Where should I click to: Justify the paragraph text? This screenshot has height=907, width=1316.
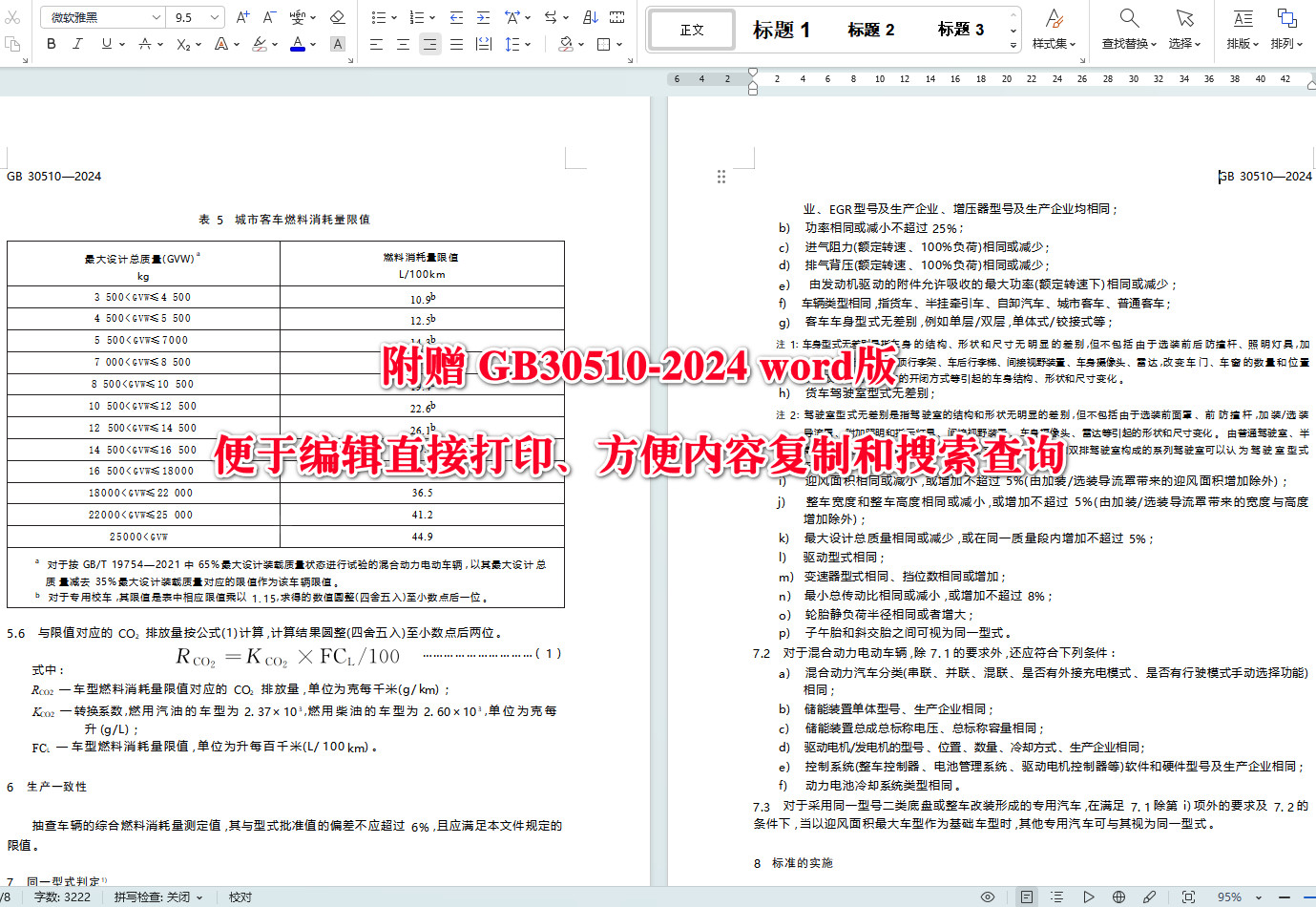pyautogui.click(x=457, y=44)
